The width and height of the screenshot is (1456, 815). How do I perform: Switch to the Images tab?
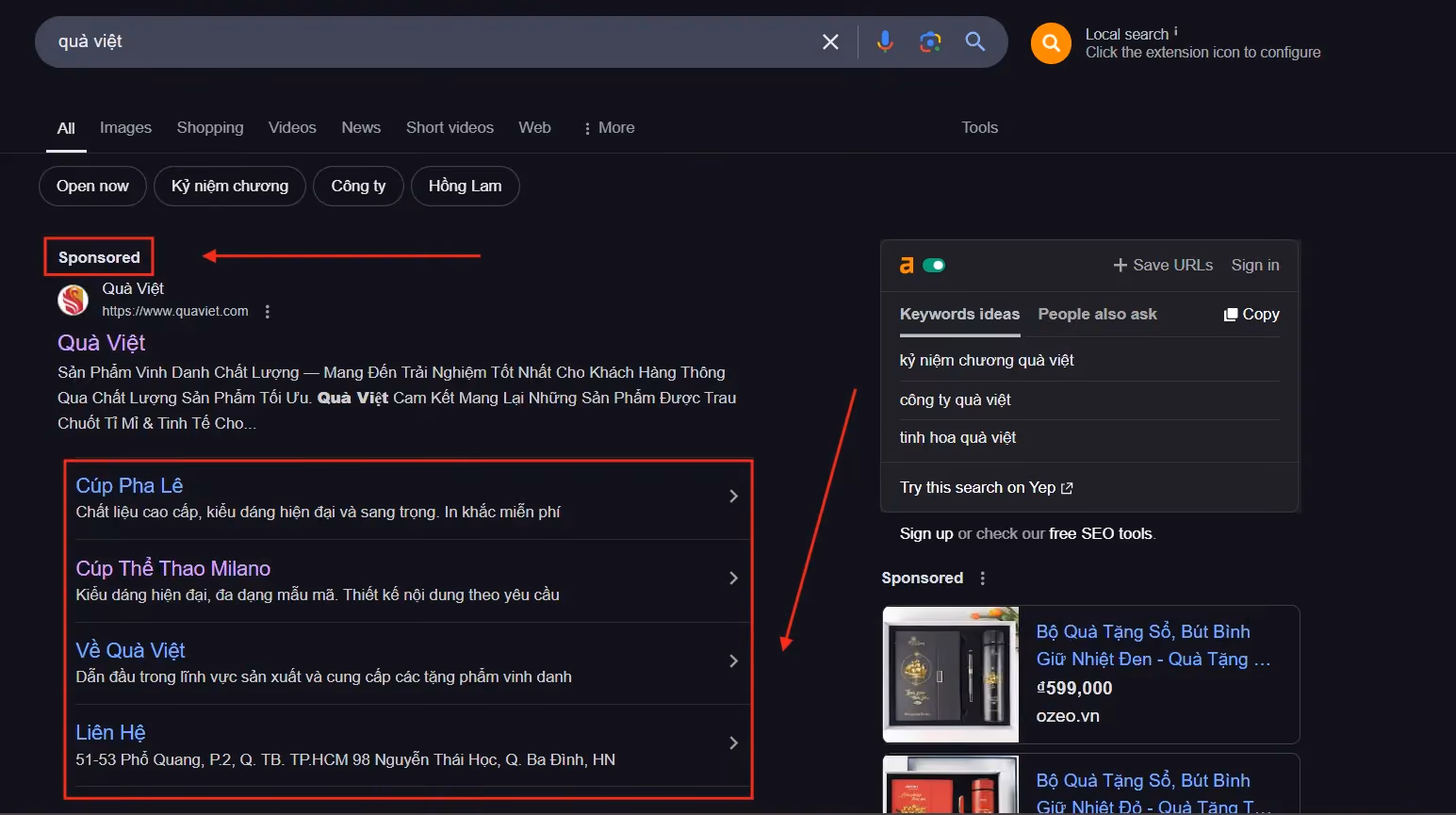[x=125, y=128]
